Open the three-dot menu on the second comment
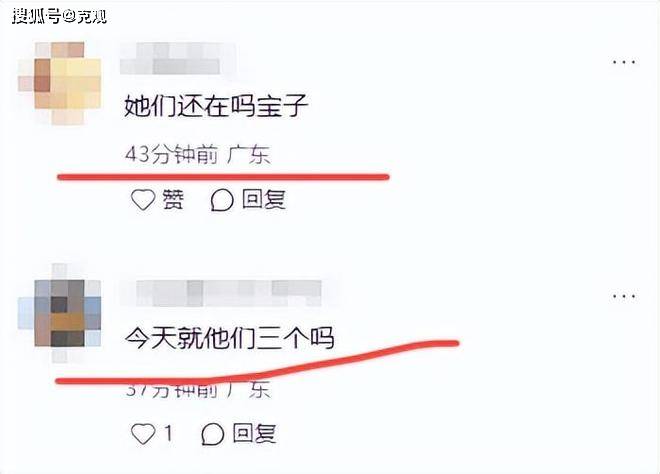The height and width of the screenshot is (474, 660). pyautogui.click(x=624, y=296)
